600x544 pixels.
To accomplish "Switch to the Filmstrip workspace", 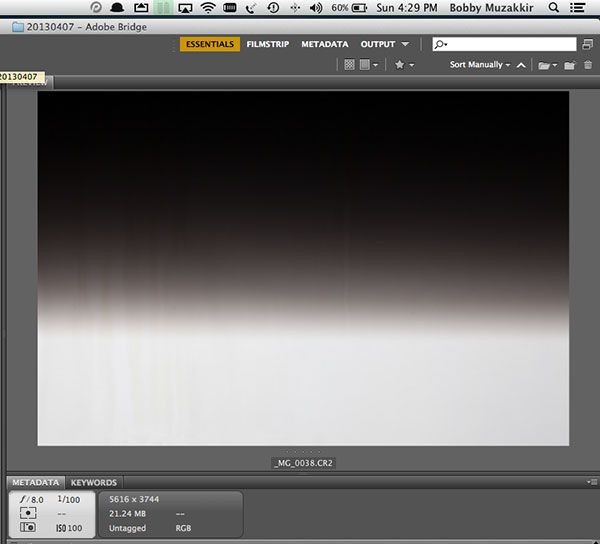I will (x=270, y=44).
